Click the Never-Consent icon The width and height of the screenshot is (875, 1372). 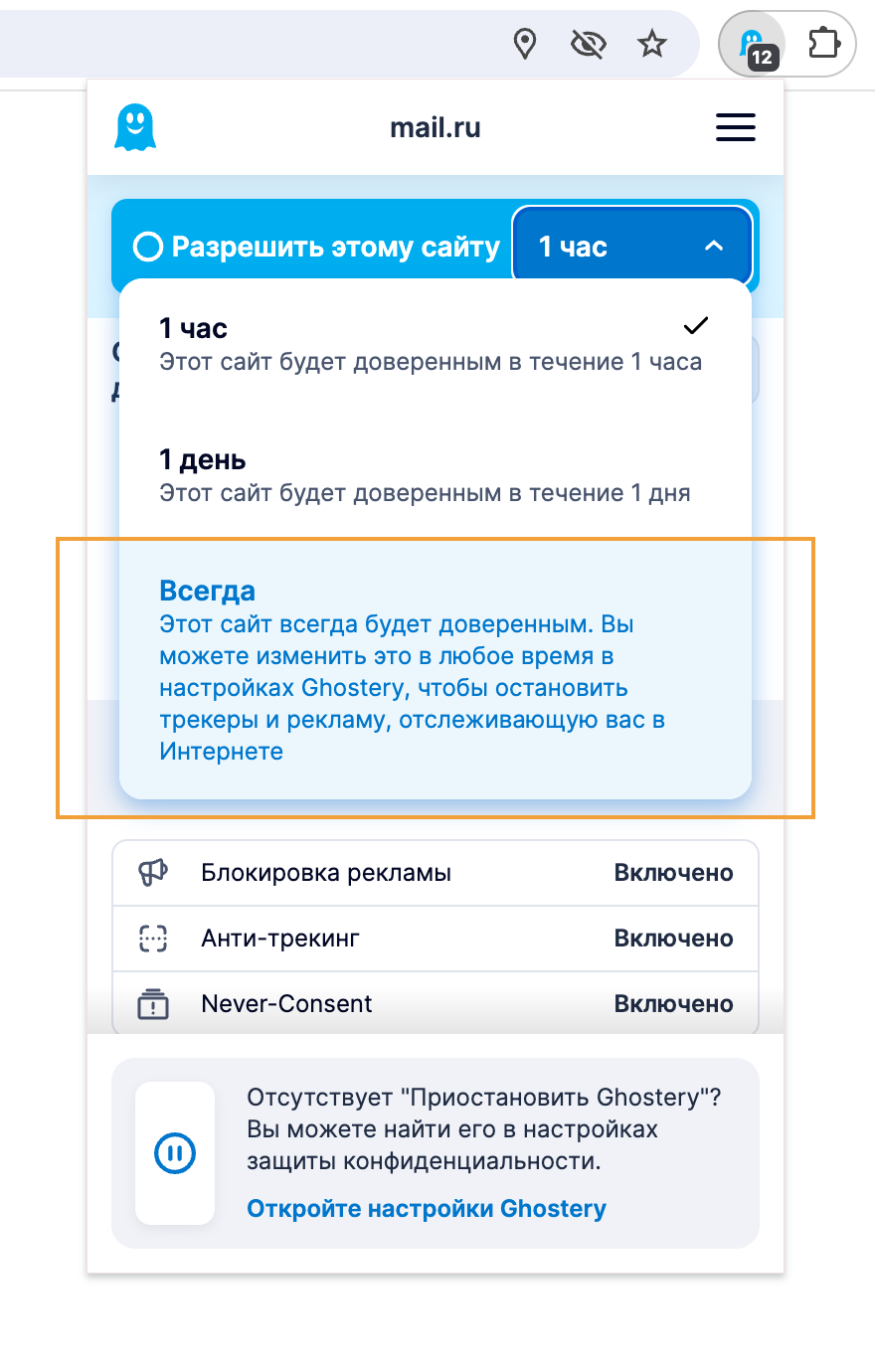(153, 1004)
